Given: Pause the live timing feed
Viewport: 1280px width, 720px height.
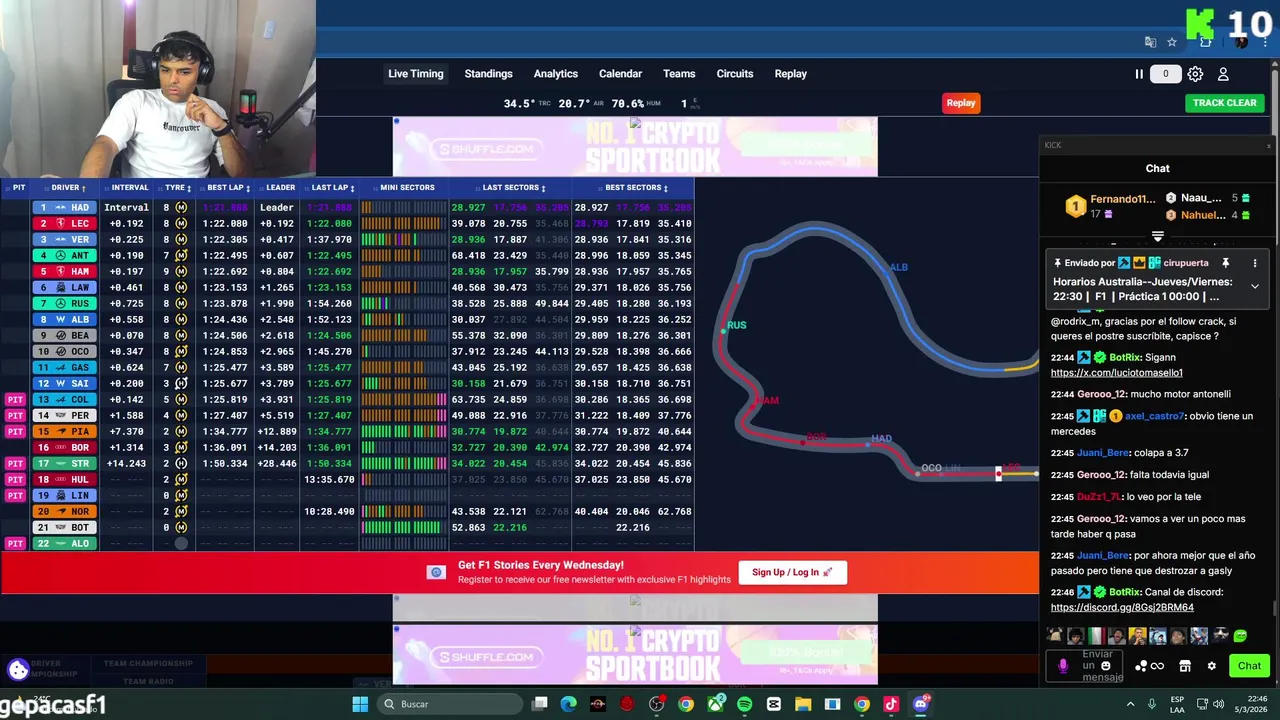Looking at the screenshot, I should pos(1138,74).
